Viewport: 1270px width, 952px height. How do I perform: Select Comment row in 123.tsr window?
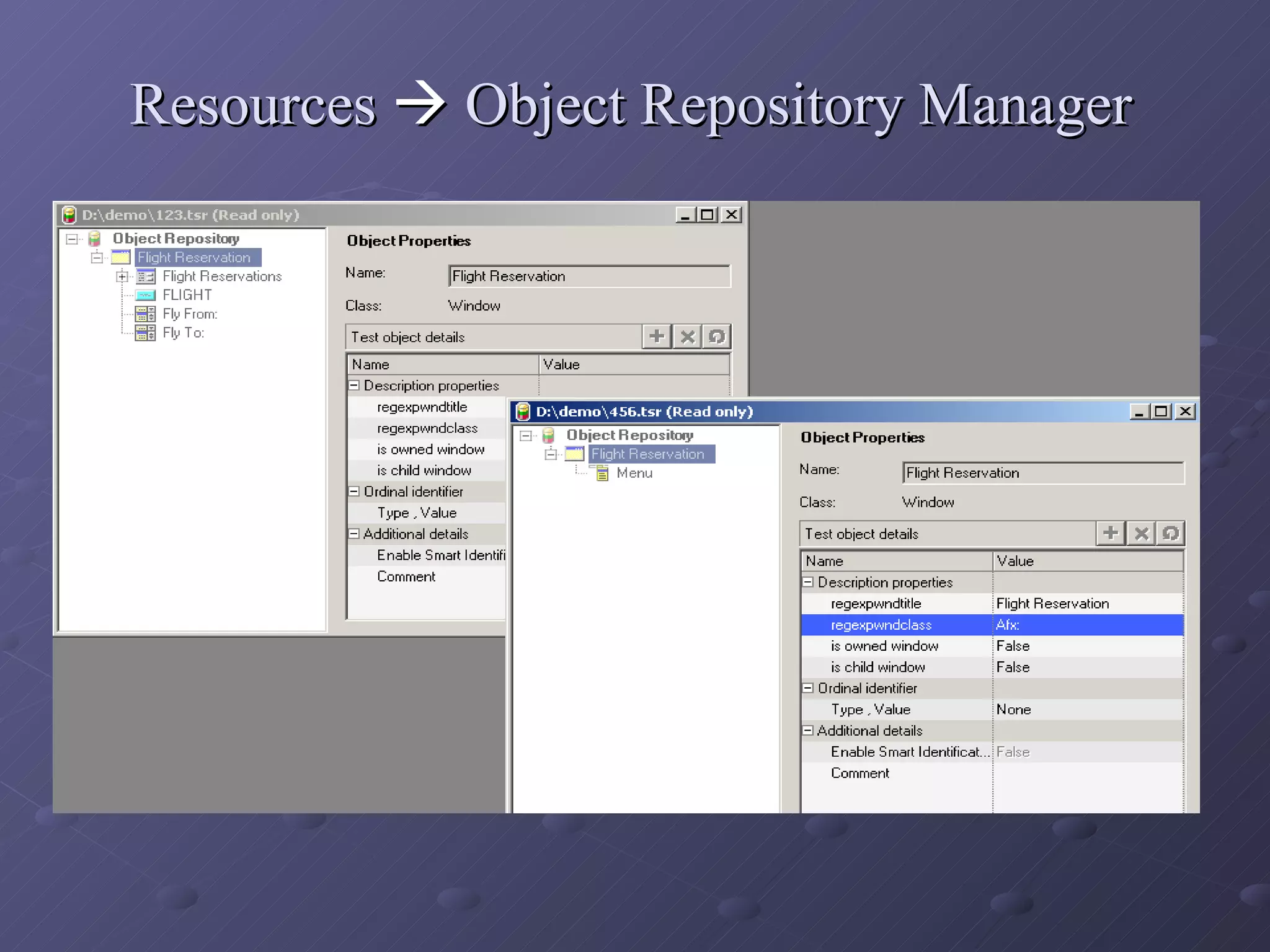[x=427, y=576]
